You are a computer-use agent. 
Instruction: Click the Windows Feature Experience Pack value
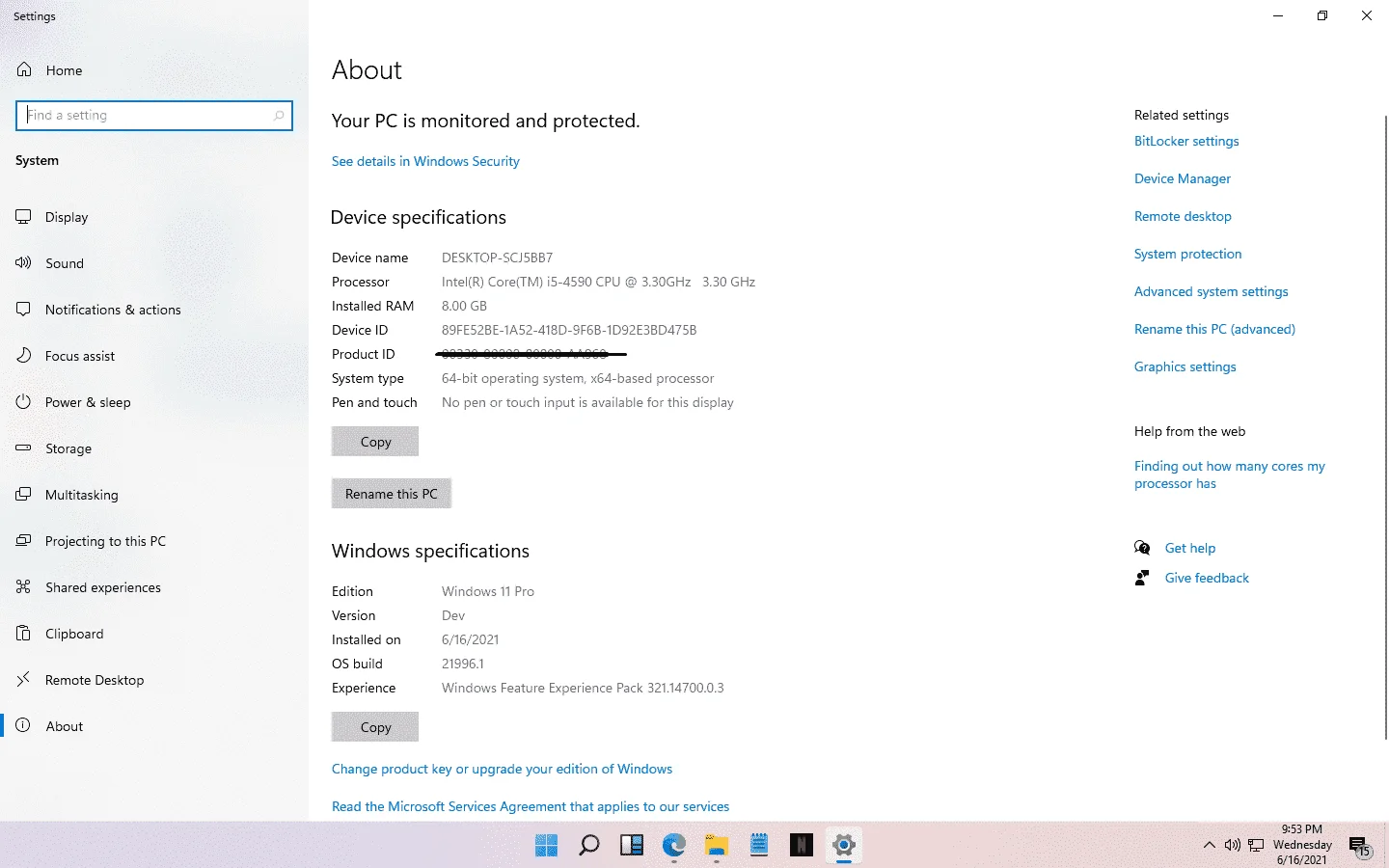coord(583,688)
